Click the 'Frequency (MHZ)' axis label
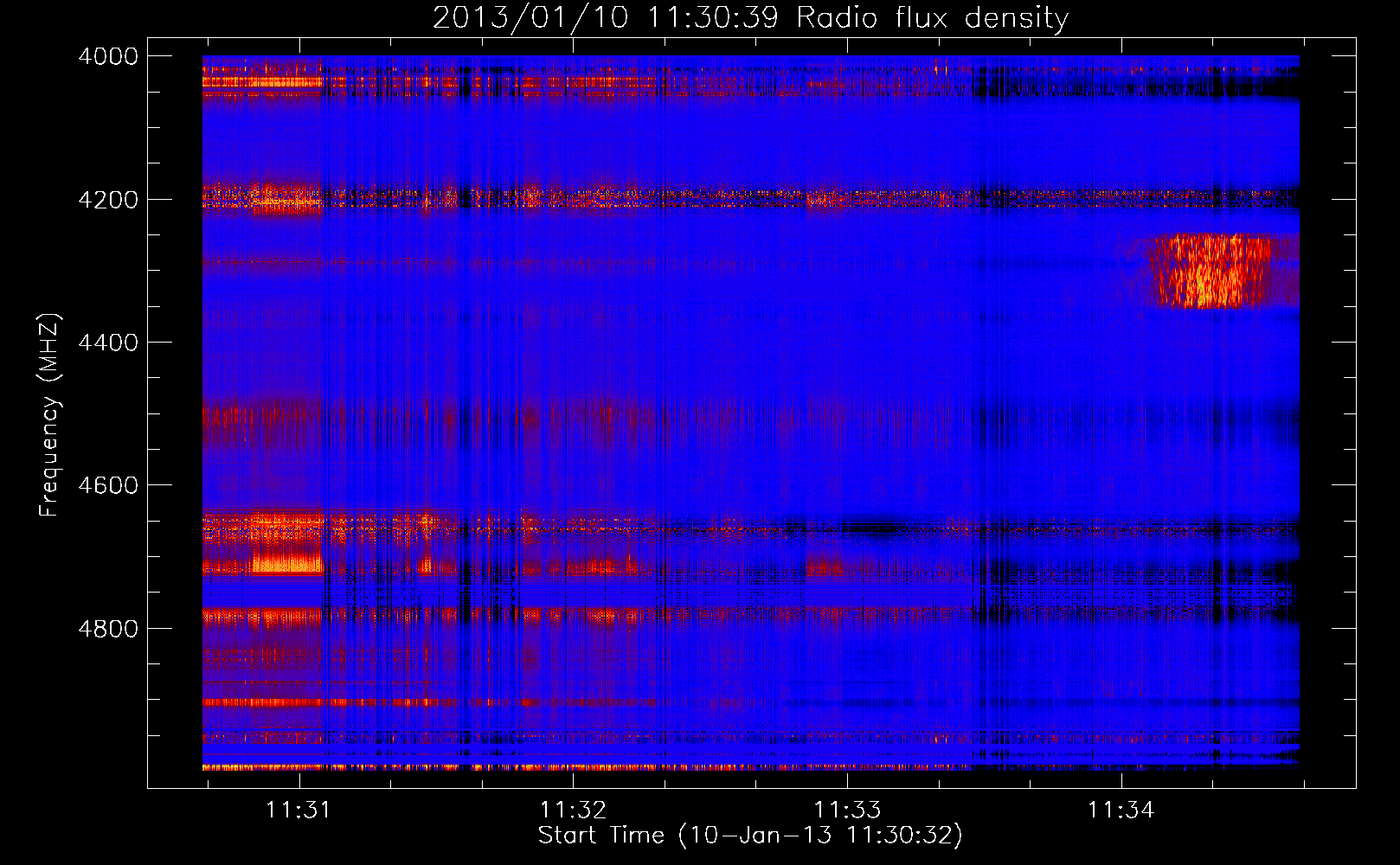Image resolution: width=1400 pixels, height=865 pixels. pos(50,415)
